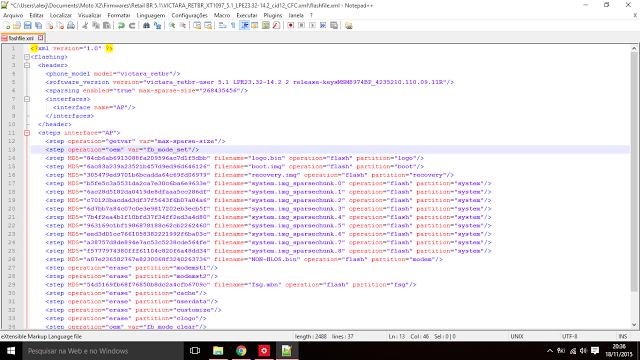Open the Configurações menu

pyautogui.click(x=189, y=15)
